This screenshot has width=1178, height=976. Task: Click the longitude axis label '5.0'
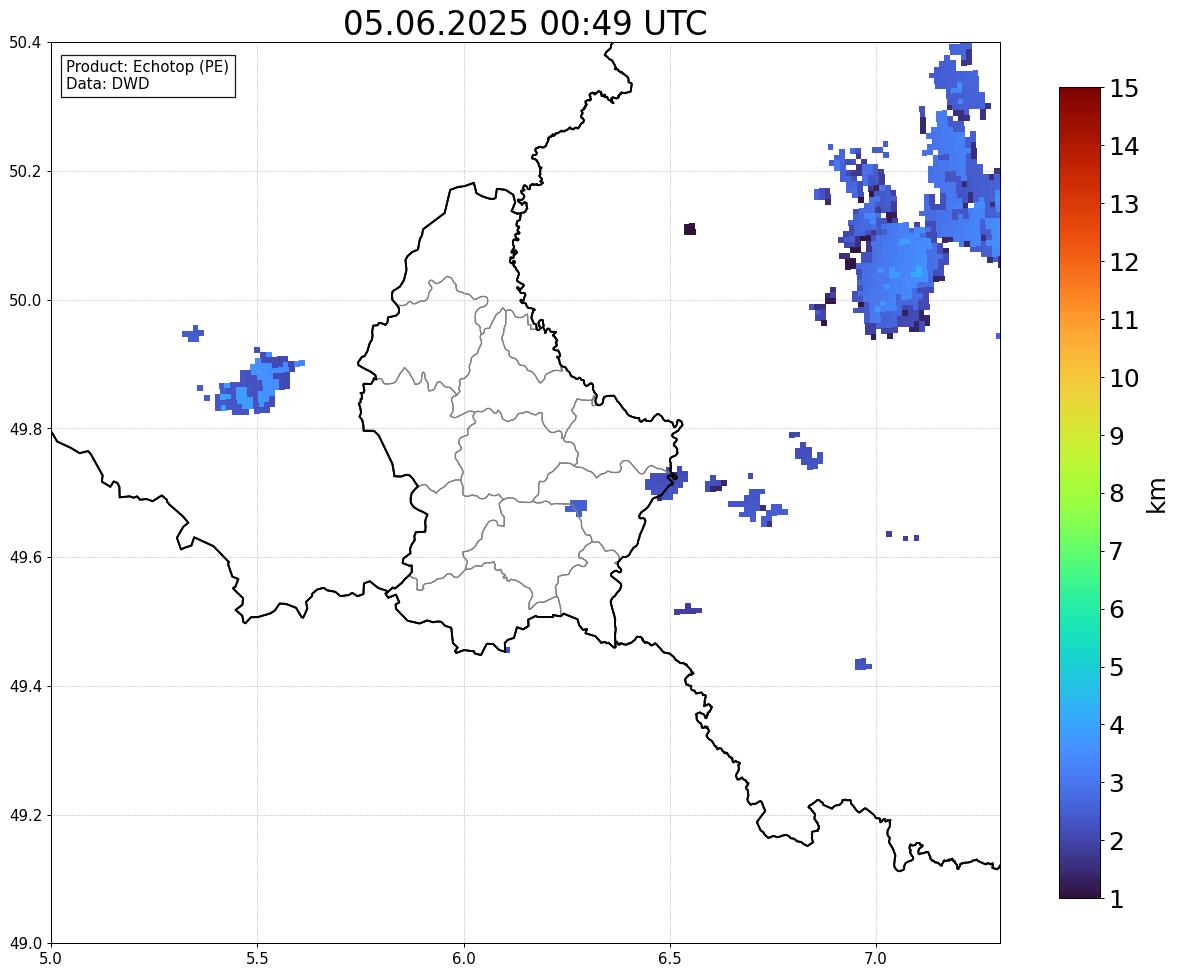(51, 959)
